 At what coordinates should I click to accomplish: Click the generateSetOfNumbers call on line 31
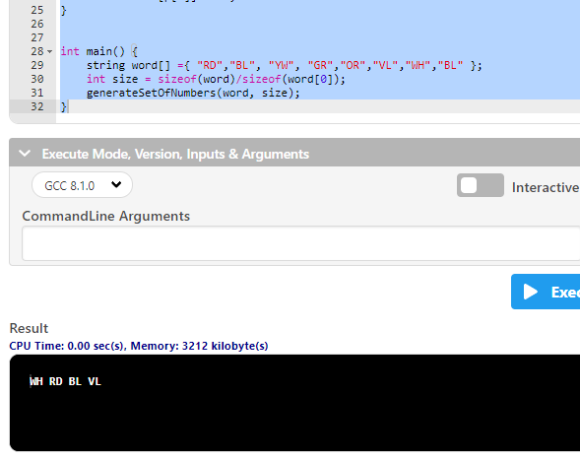(151, 93)
